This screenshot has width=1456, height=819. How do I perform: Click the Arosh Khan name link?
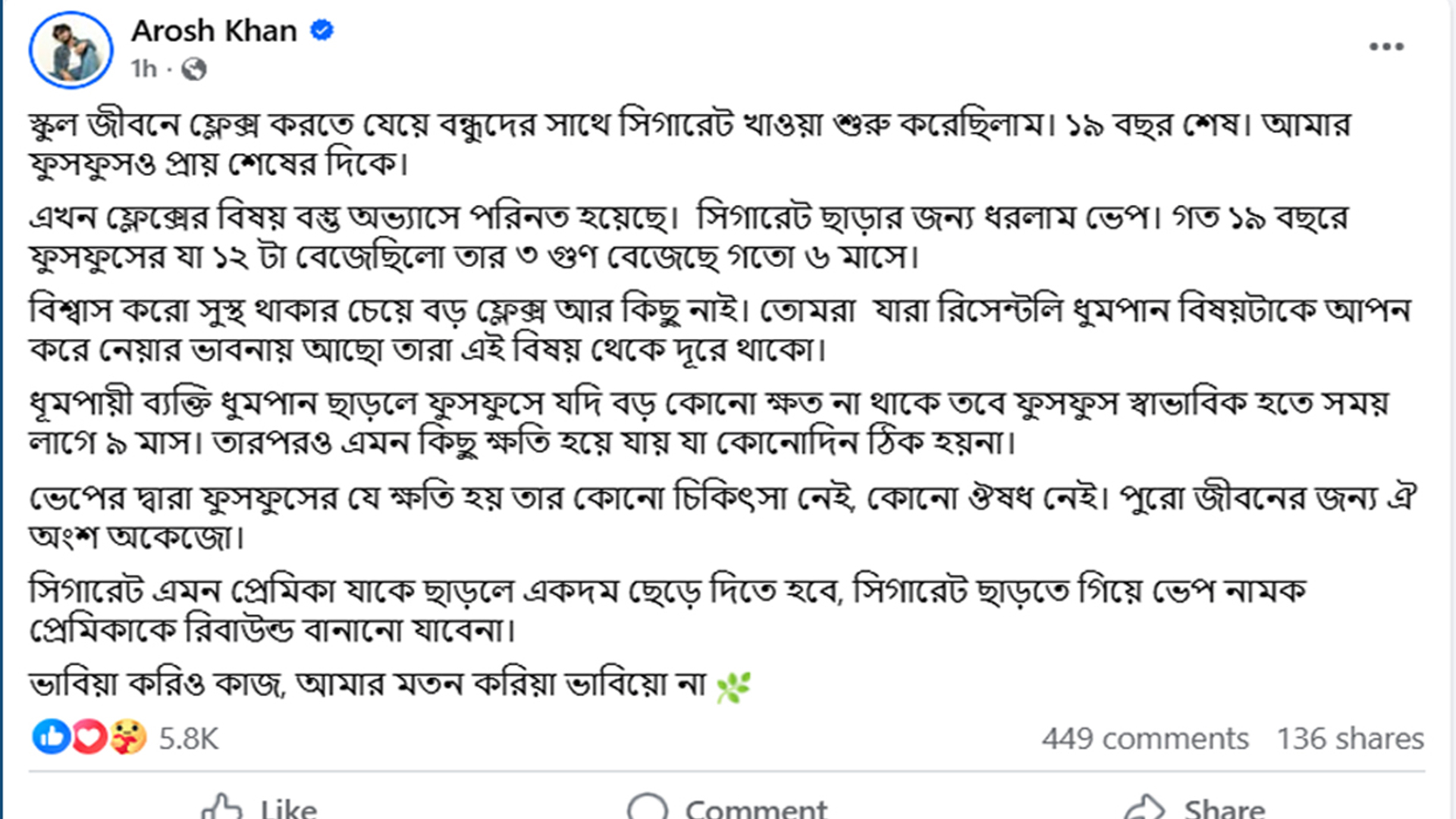coord(214,31)
